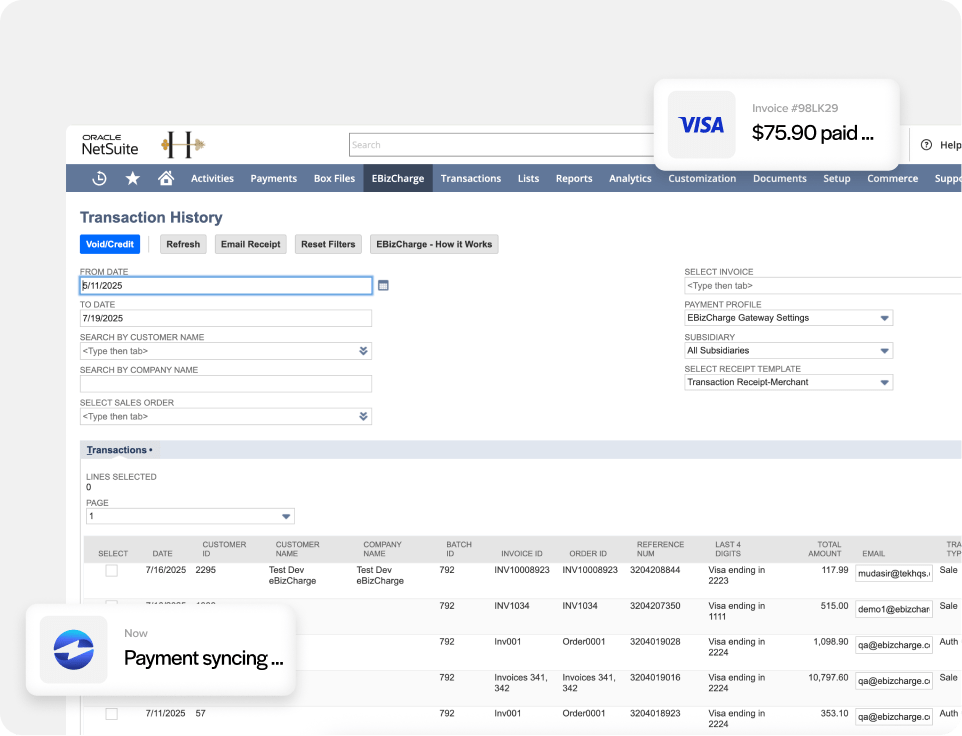
Task: Open the Setup menu
Action: pos(837,178)
